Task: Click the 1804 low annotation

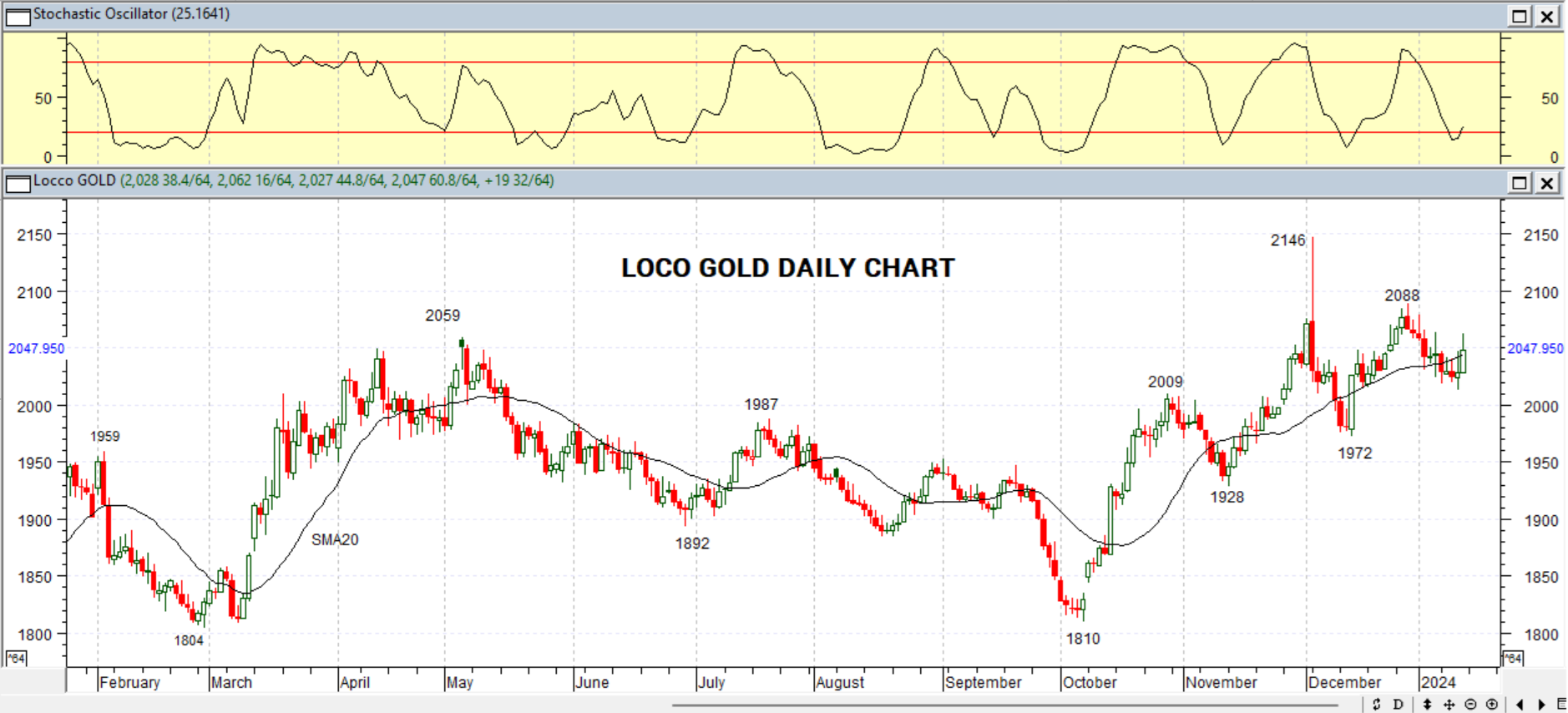Action: coord(189,641)
